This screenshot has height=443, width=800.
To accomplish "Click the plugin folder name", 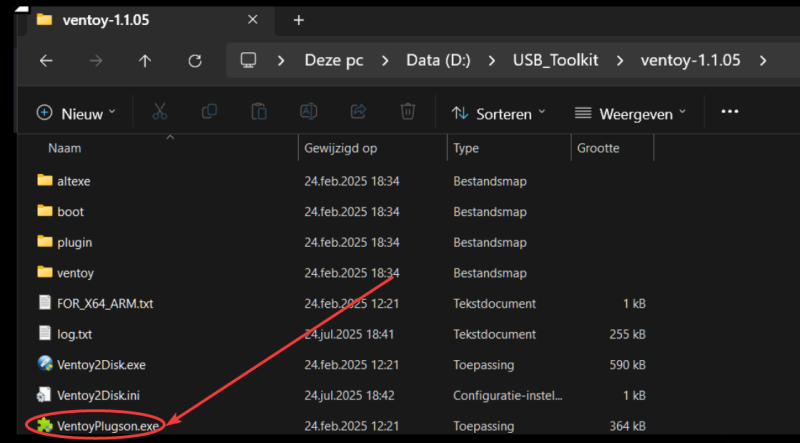I will pyautogui.click(x=74, y=242).
